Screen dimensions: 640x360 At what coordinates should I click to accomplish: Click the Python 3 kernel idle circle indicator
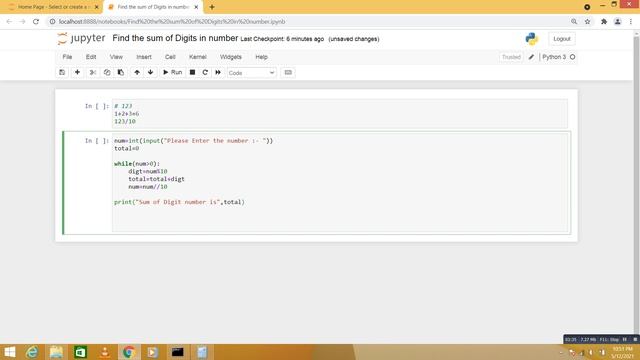click(573, 57)
